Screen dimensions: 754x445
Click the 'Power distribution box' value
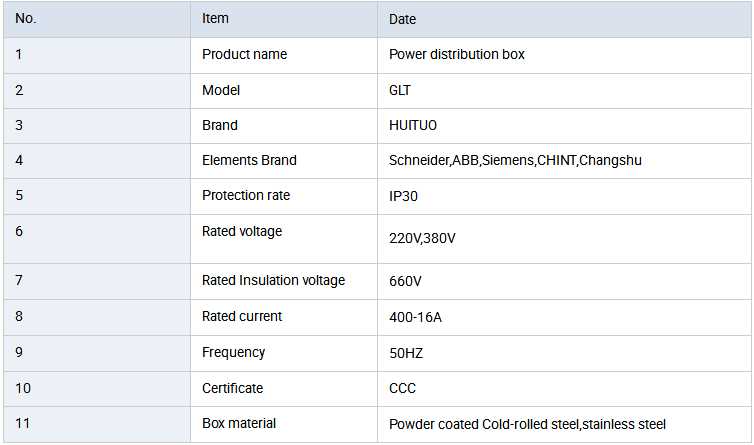pos(456,54)
